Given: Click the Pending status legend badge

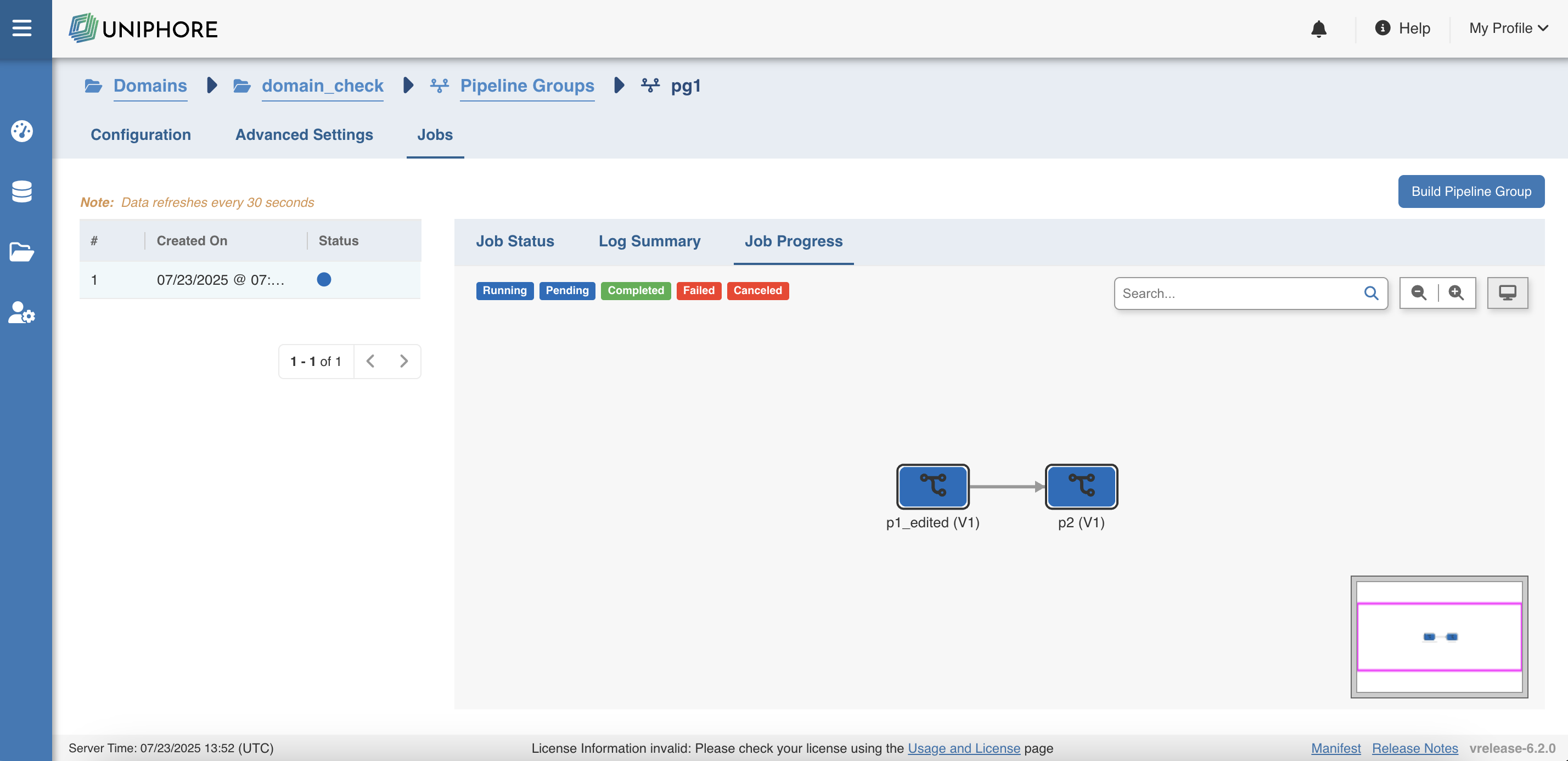Looking at the screenshot, I should click(567, 291).
